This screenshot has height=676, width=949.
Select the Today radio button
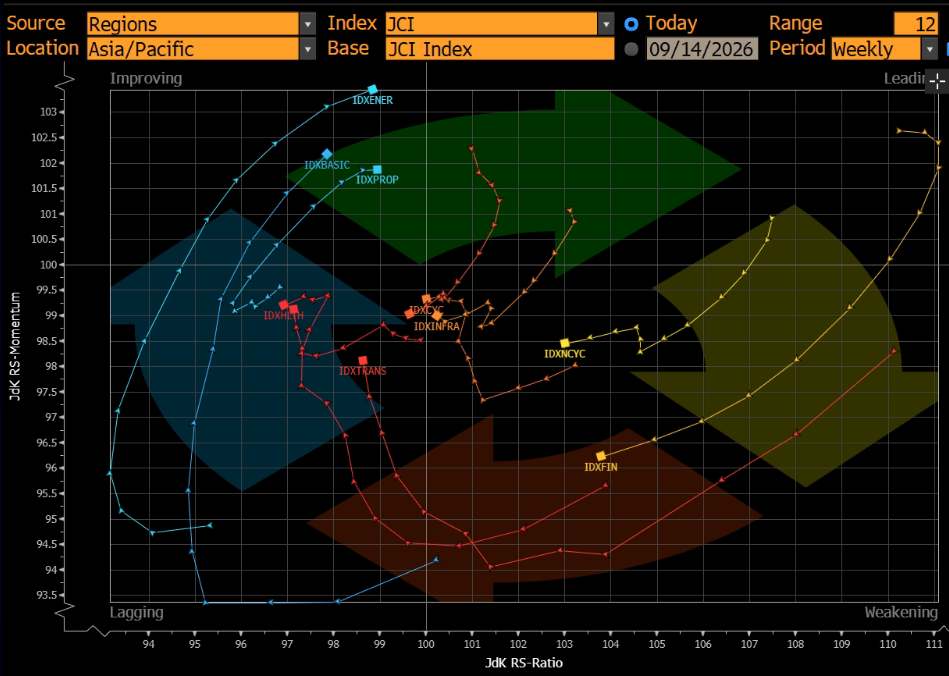point(631,24)
